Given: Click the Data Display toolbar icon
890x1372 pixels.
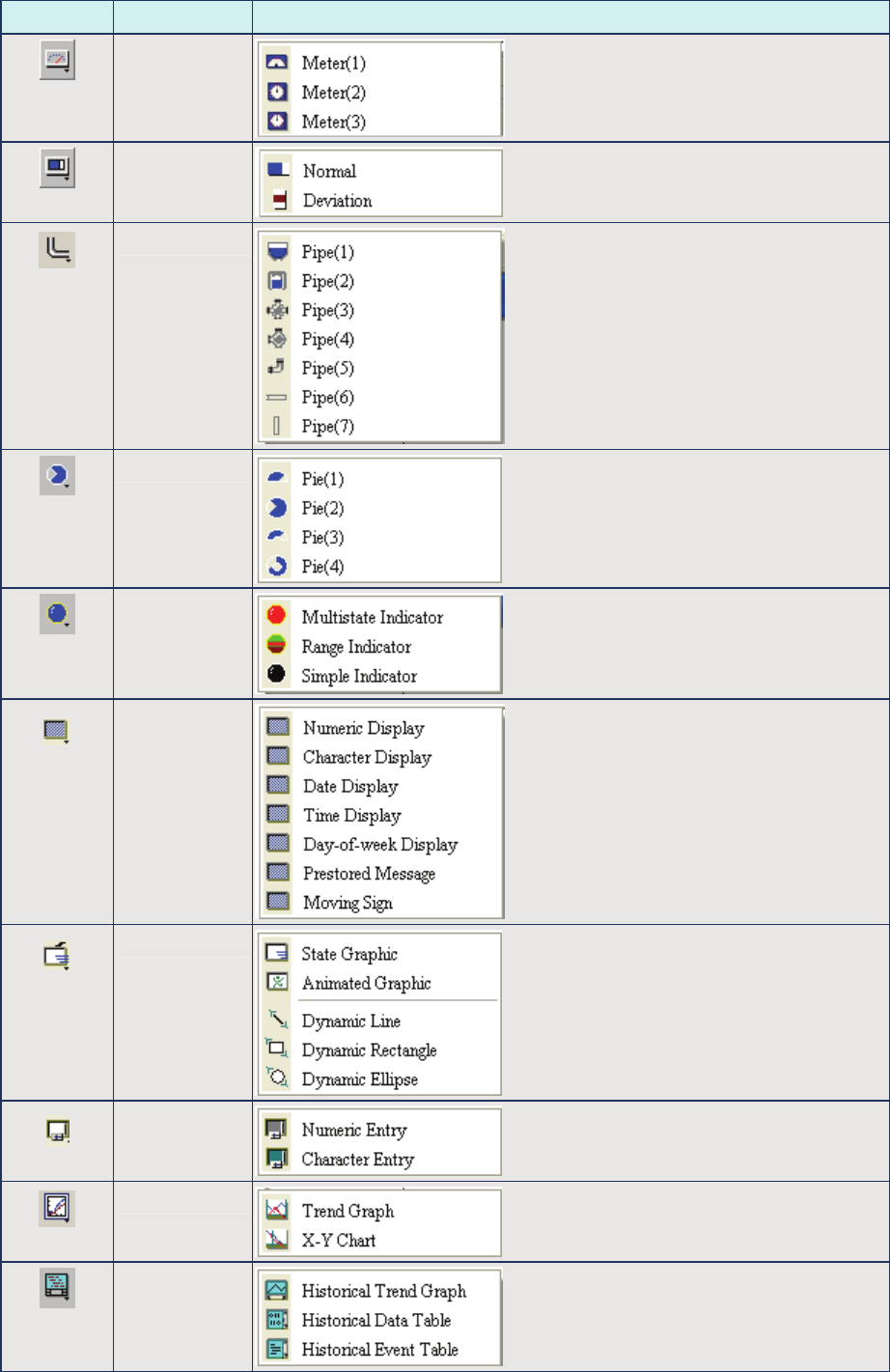Looking at the screenshot, I should pyautogui.click(x=57, y=731).
